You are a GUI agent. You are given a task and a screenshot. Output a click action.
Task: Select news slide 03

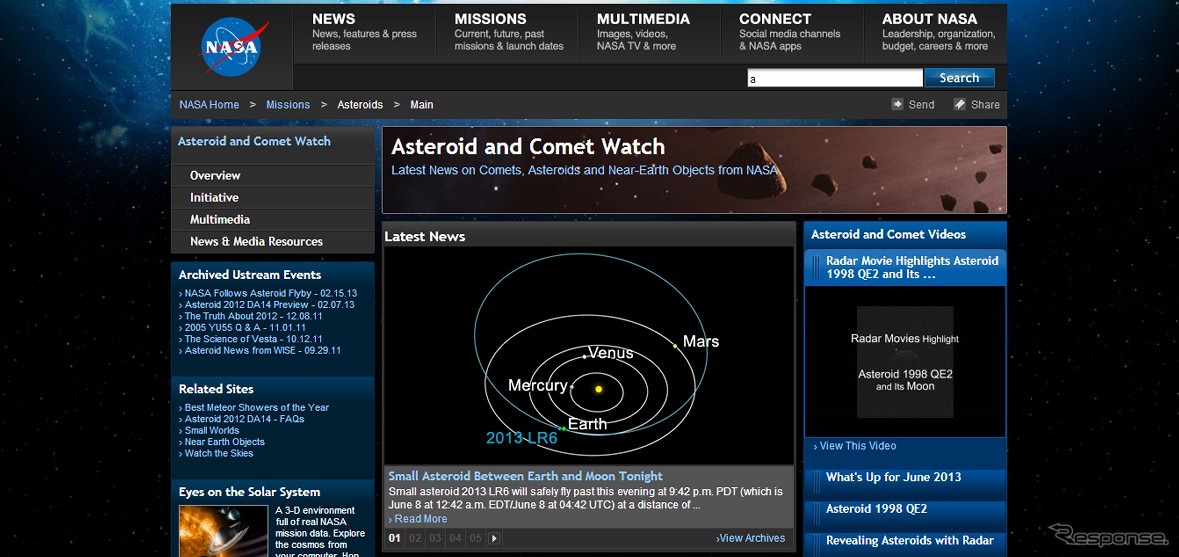click(x=435, y=538)
